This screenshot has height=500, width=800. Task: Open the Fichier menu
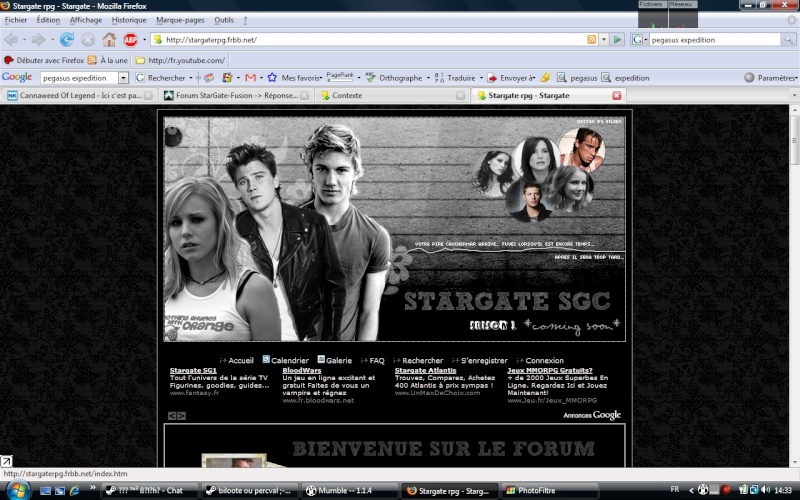tap(16, 20)
